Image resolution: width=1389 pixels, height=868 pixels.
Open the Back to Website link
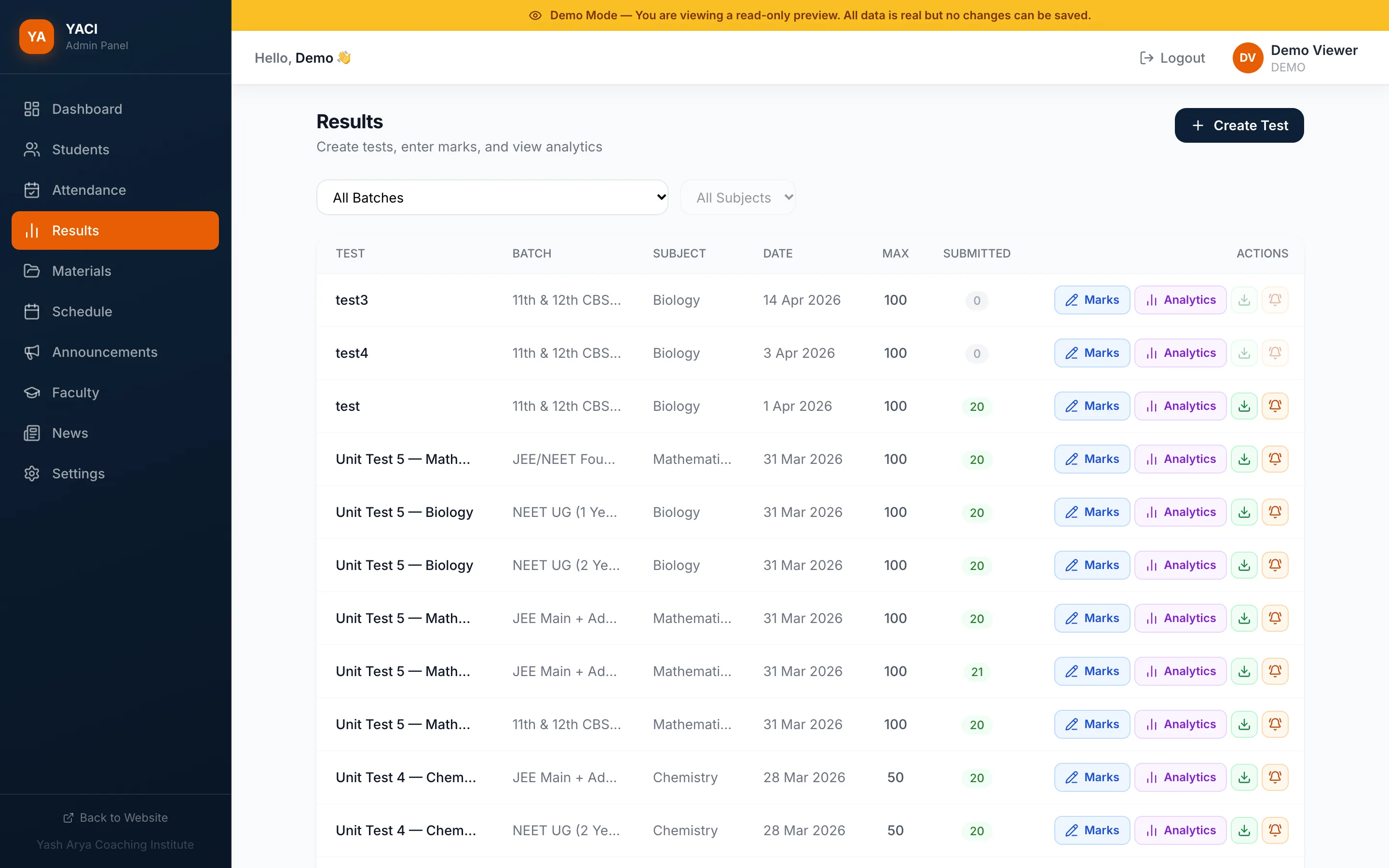tap(115, 817)
